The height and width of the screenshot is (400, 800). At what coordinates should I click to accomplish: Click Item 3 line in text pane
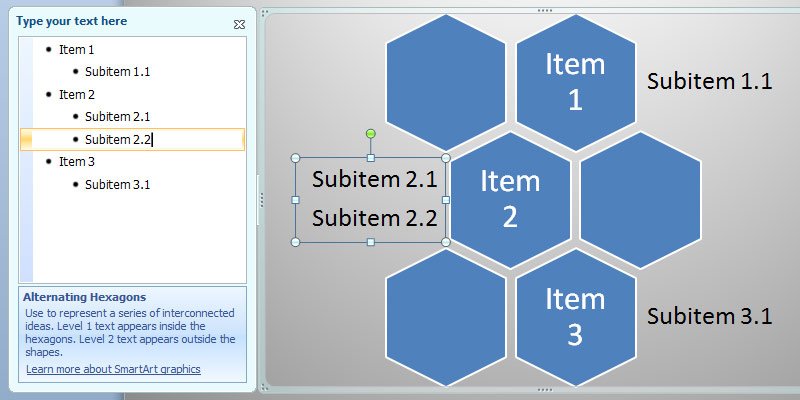(132, 162)
